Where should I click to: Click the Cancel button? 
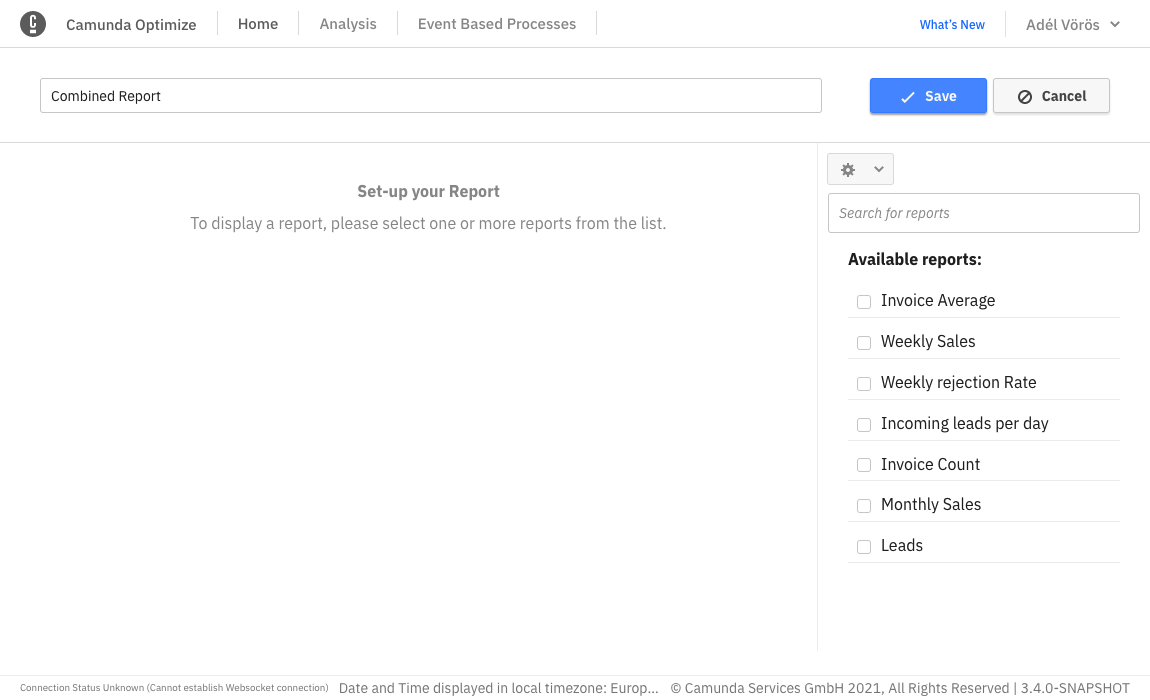pyautogui.click(x=1051, y=96)
